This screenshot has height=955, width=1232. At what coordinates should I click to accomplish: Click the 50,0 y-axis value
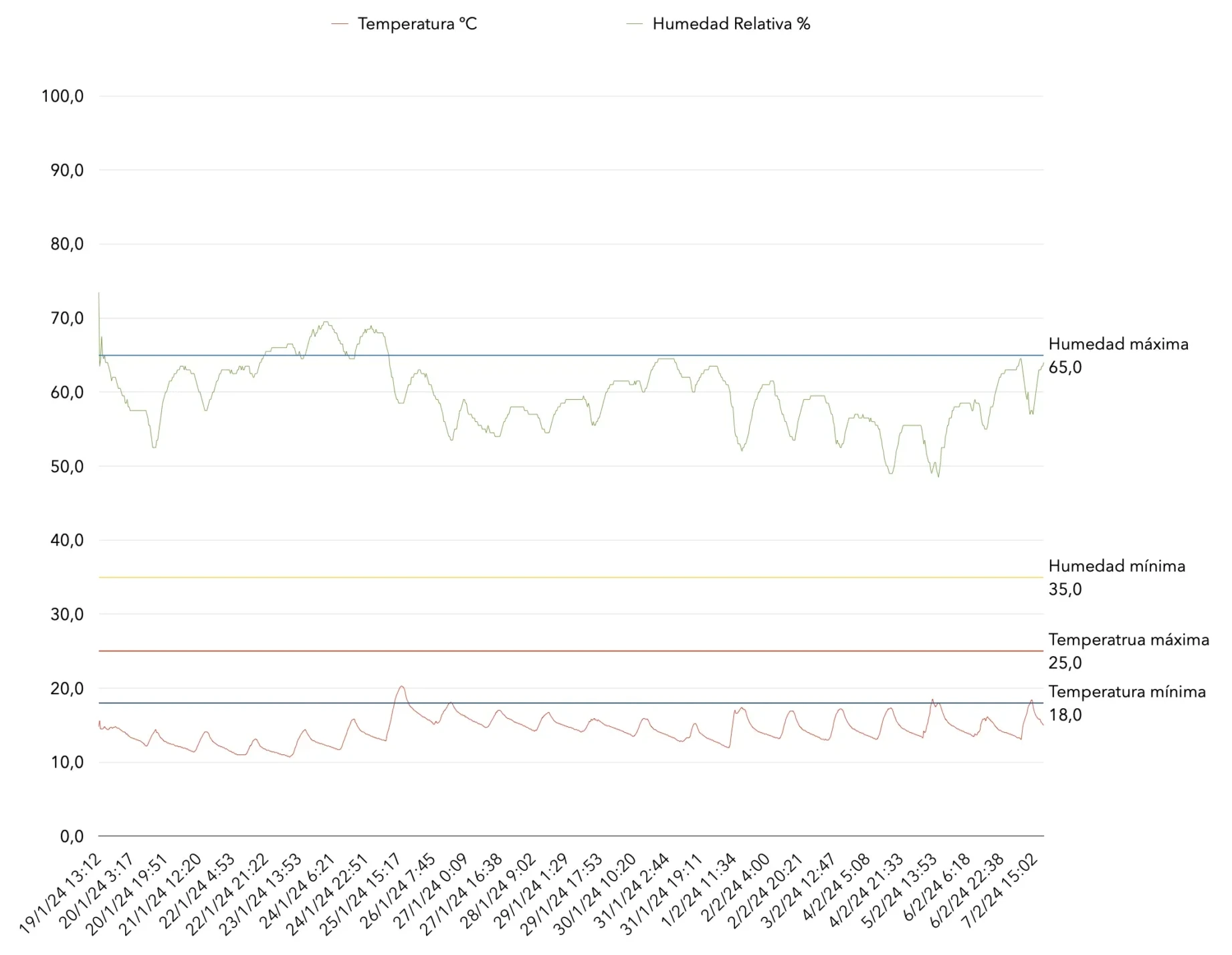(67, 466)
